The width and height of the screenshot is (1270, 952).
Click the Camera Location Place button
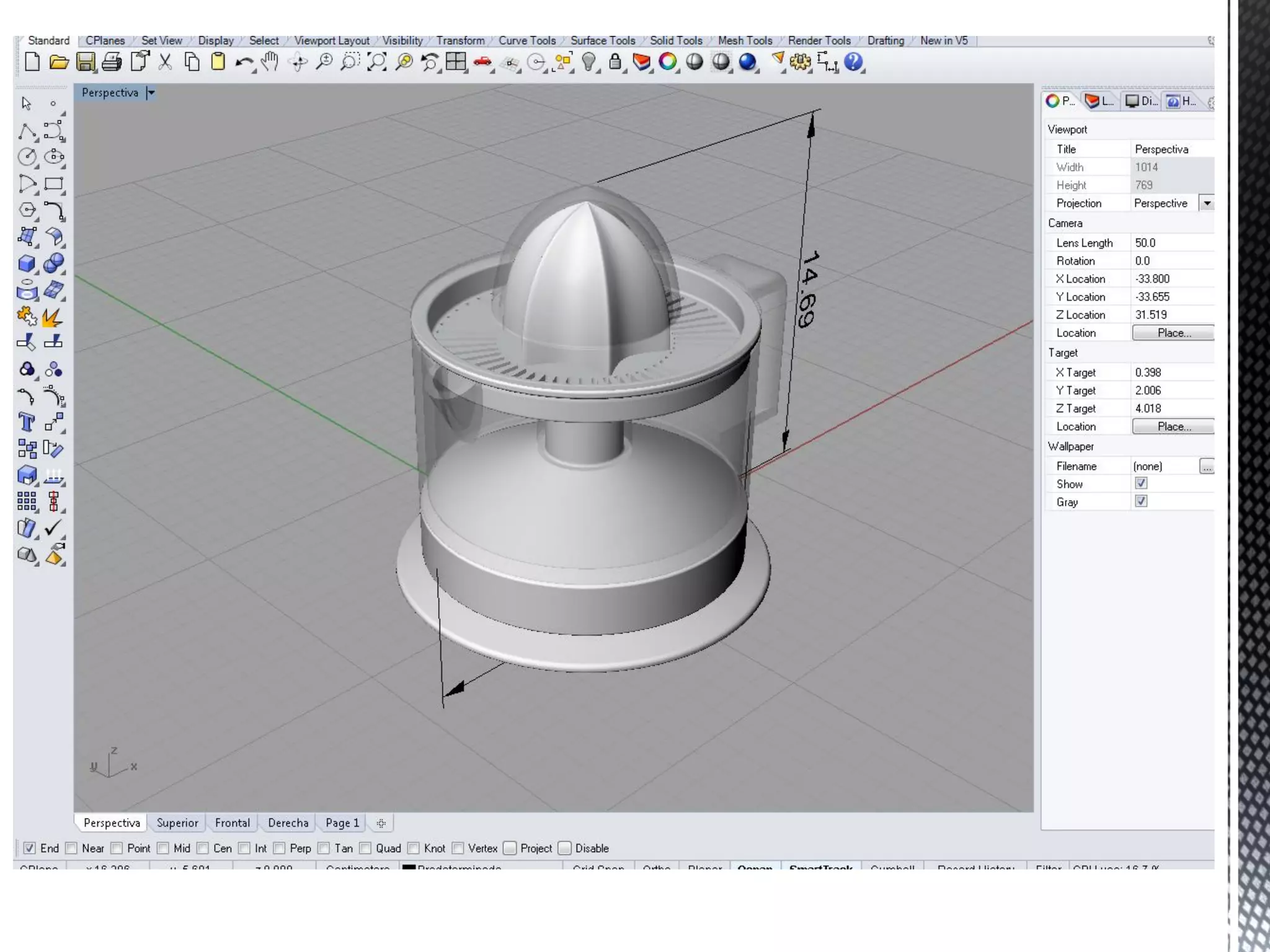[1173, 333]
